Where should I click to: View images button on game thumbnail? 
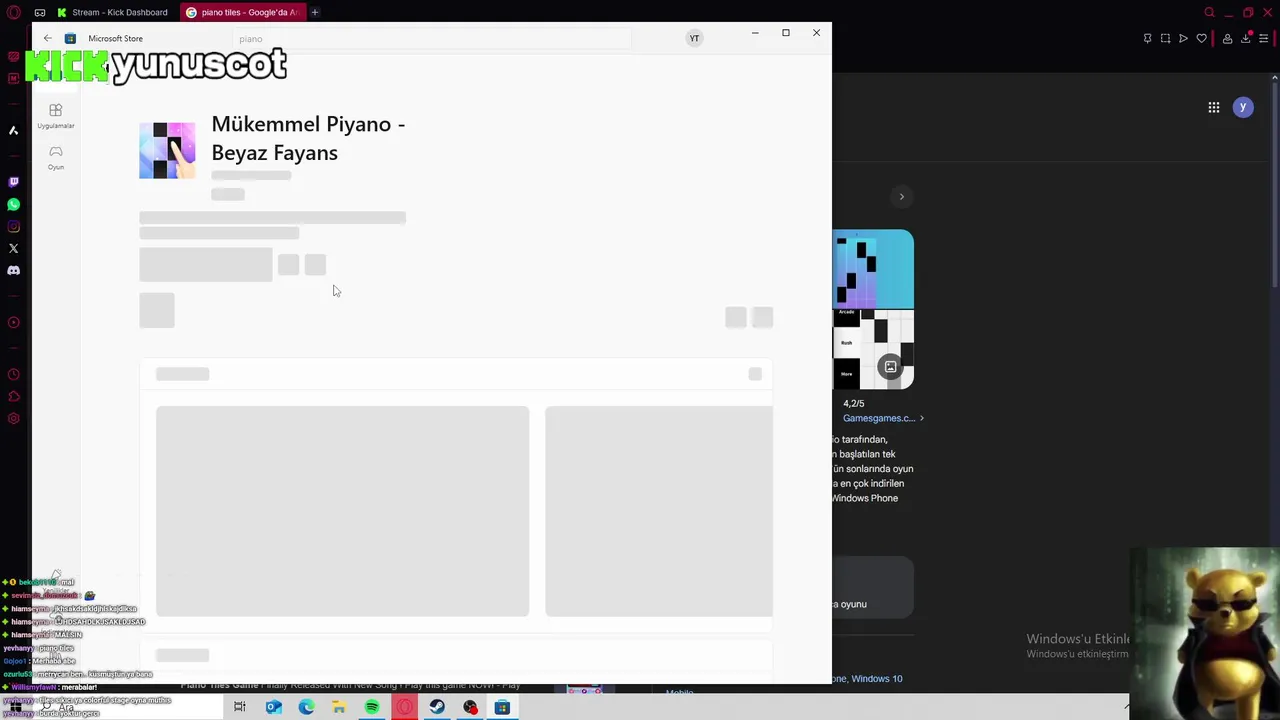point(890,366)
